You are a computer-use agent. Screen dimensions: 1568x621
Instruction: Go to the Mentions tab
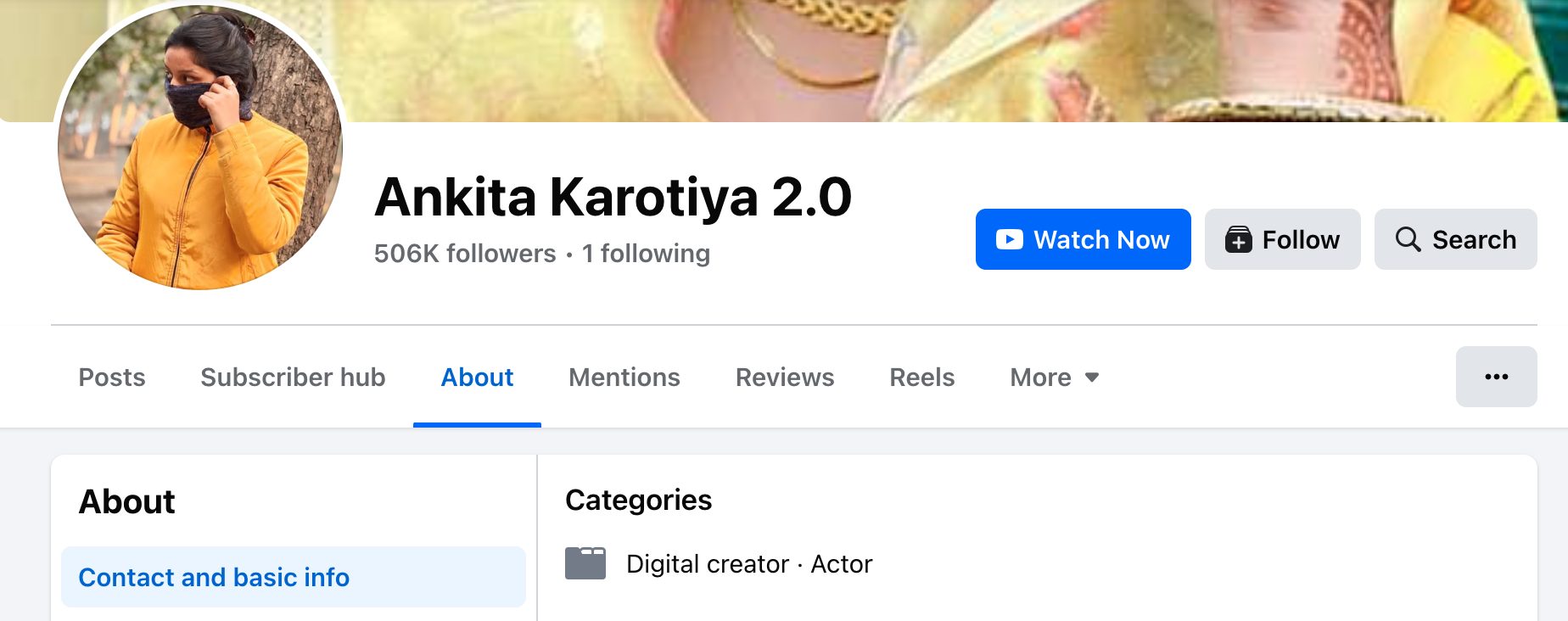pos(624,378)
